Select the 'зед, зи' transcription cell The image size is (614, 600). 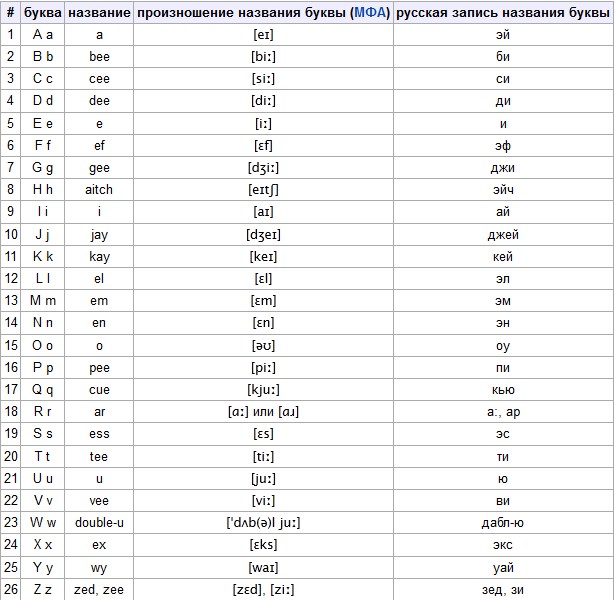[x=503, y=589]
